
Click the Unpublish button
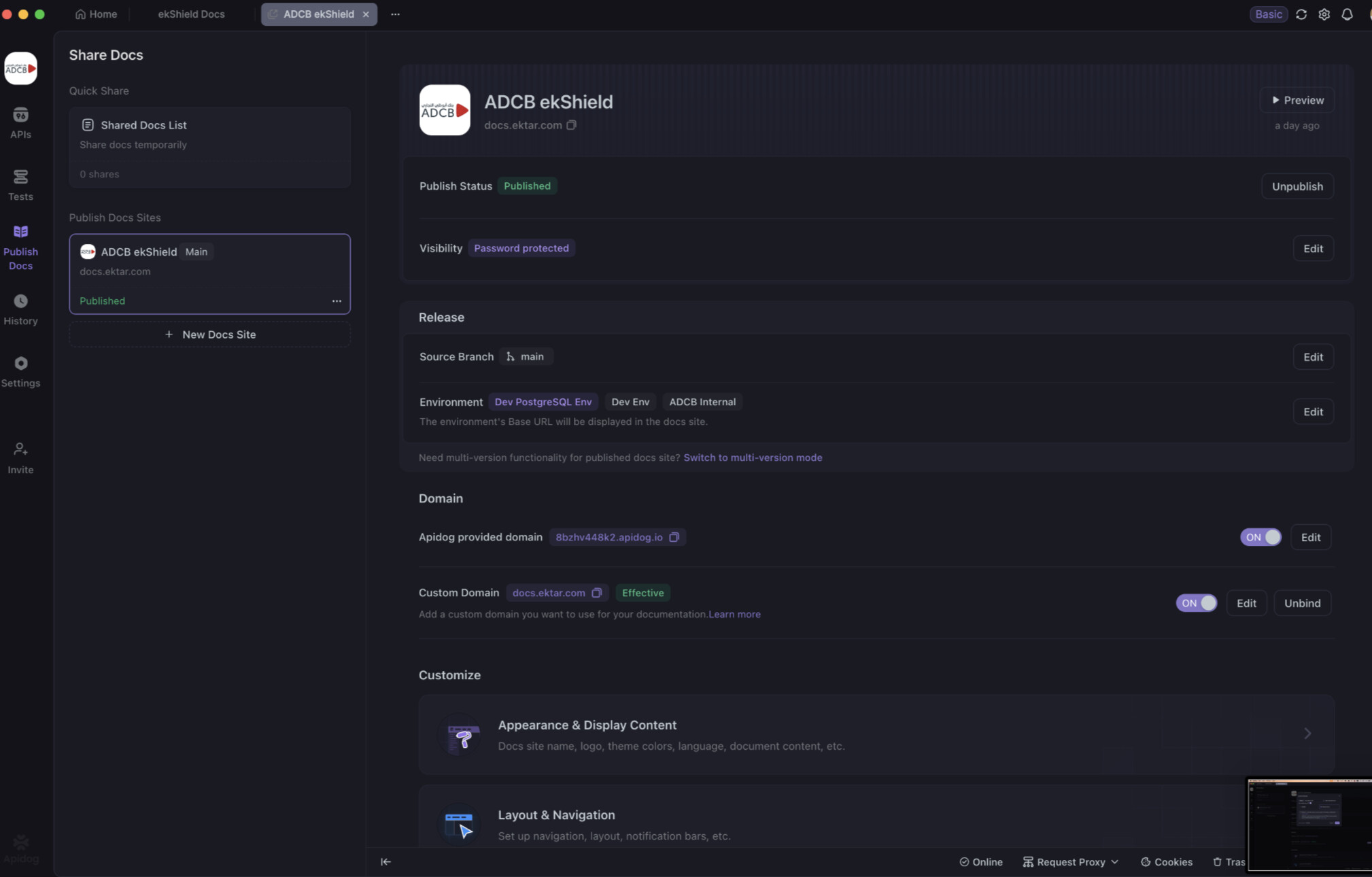tap(1297, 186)
